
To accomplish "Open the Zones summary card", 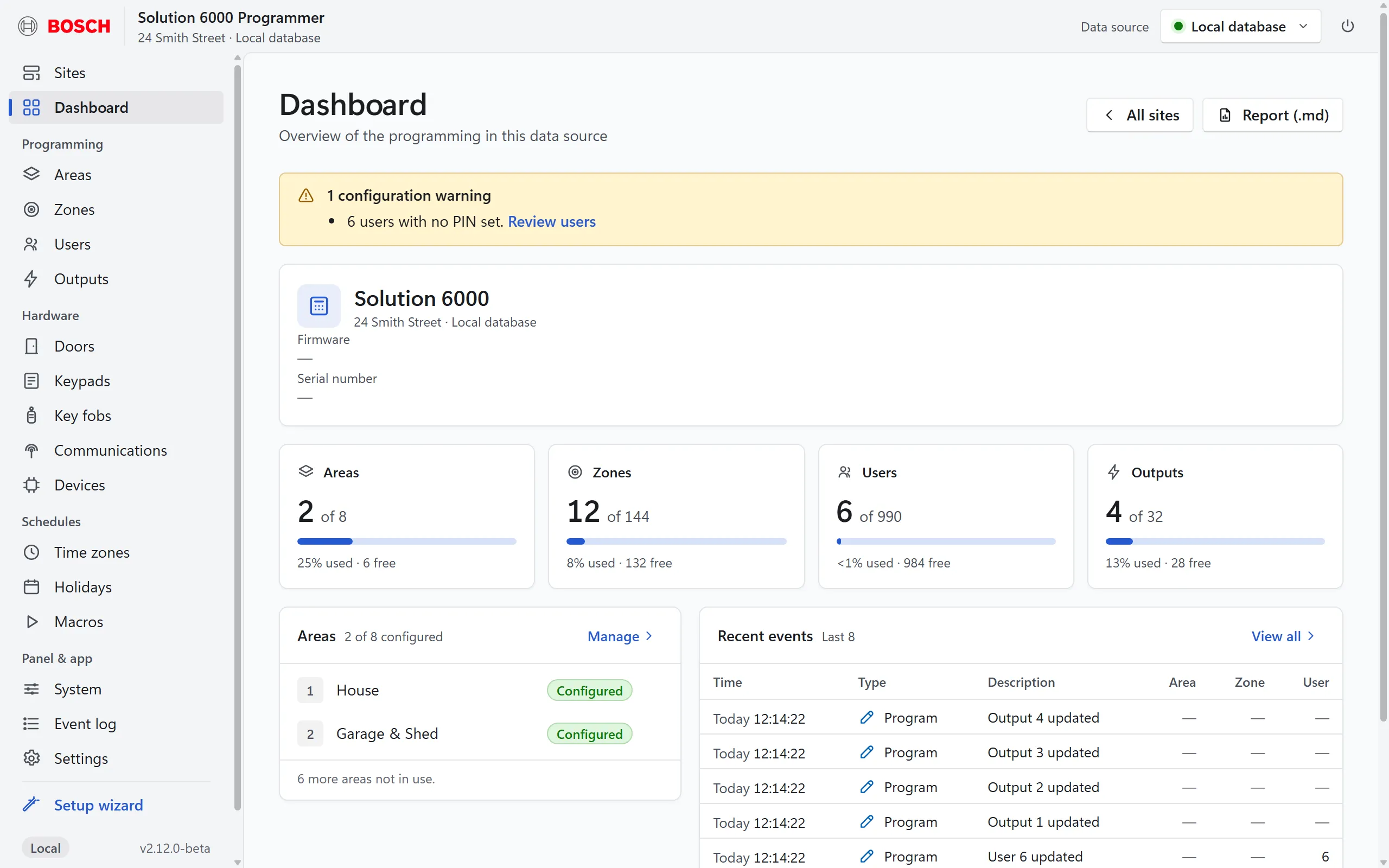I will coord(676,516).
